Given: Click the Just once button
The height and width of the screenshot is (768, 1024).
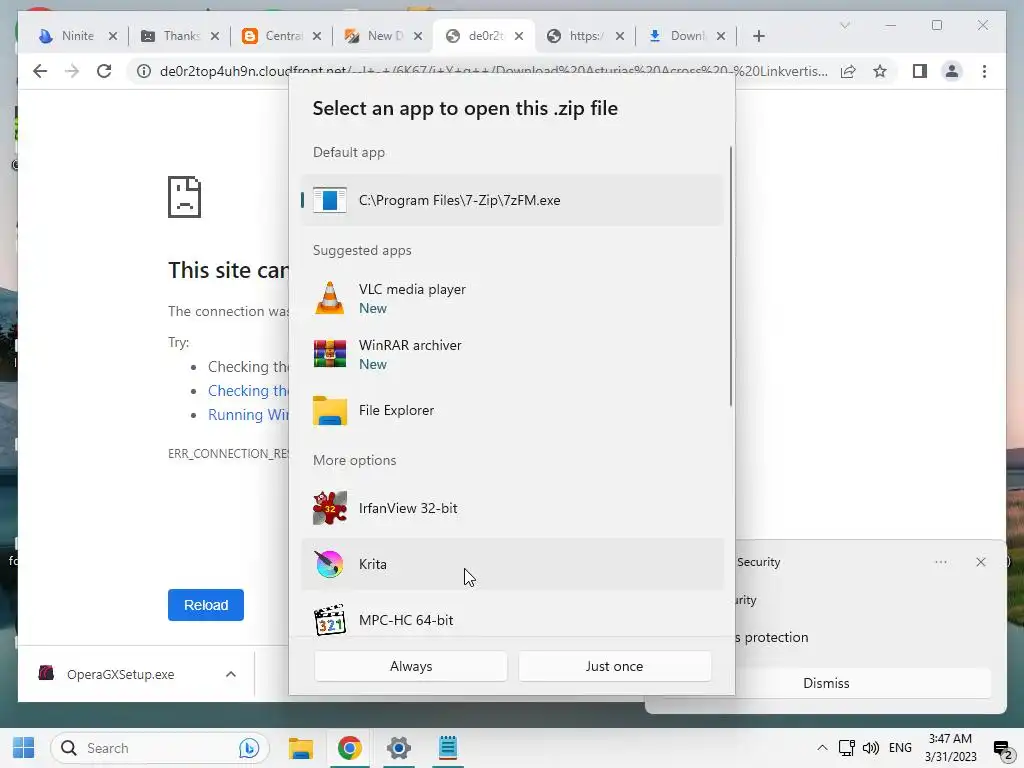Looking at the screenshot, I should click(x=615, y=666).
